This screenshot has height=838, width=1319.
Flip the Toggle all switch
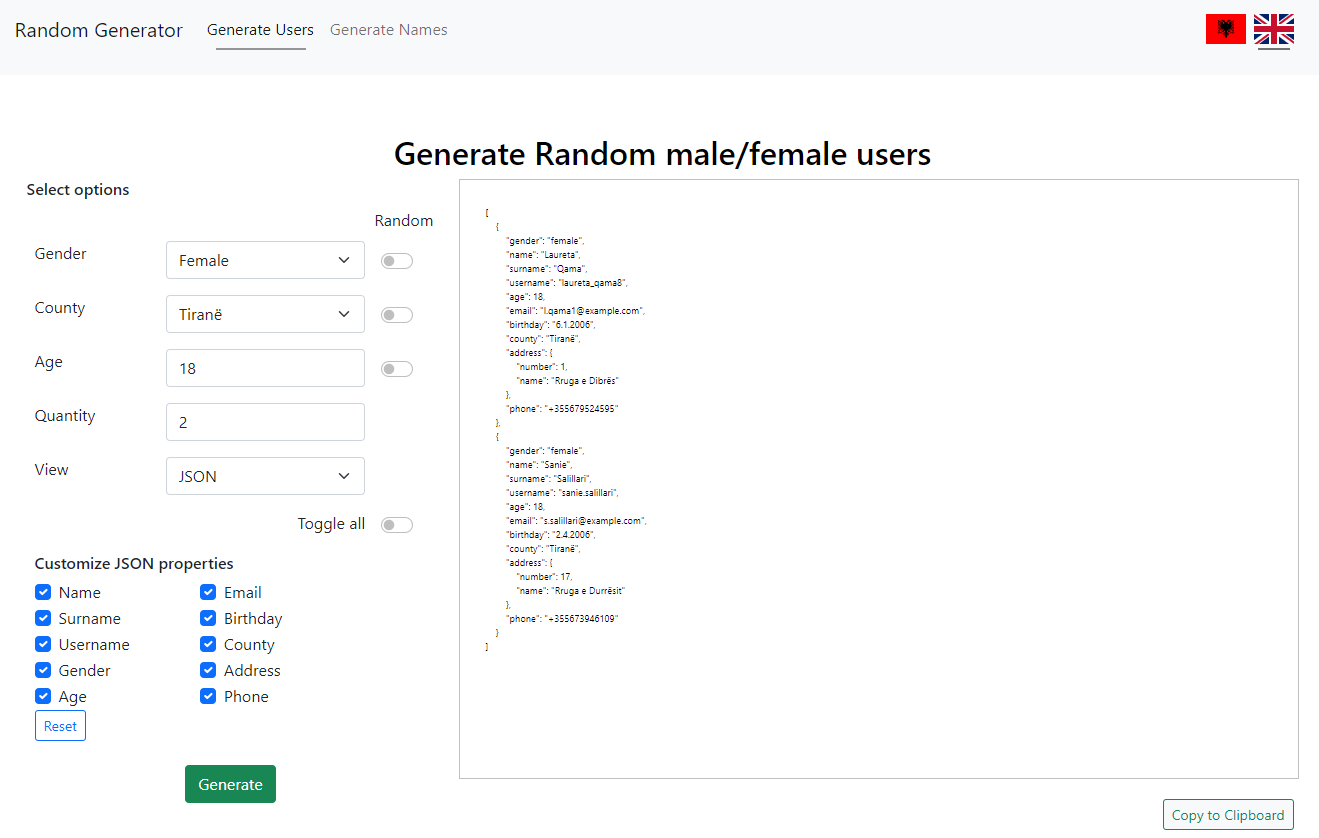click(397, 525)
